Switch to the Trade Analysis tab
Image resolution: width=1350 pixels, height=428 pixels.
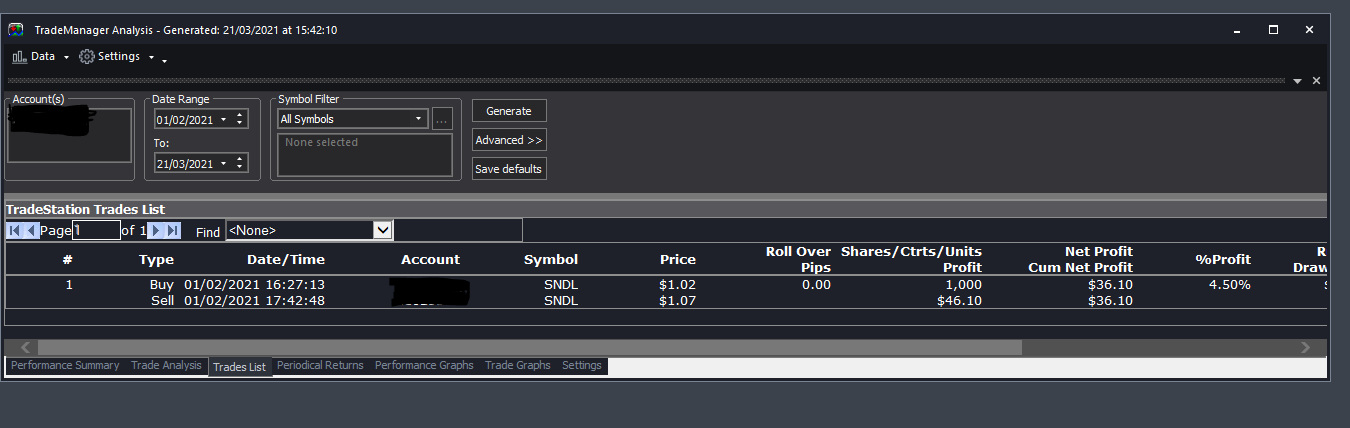click(x=166, y=366)
